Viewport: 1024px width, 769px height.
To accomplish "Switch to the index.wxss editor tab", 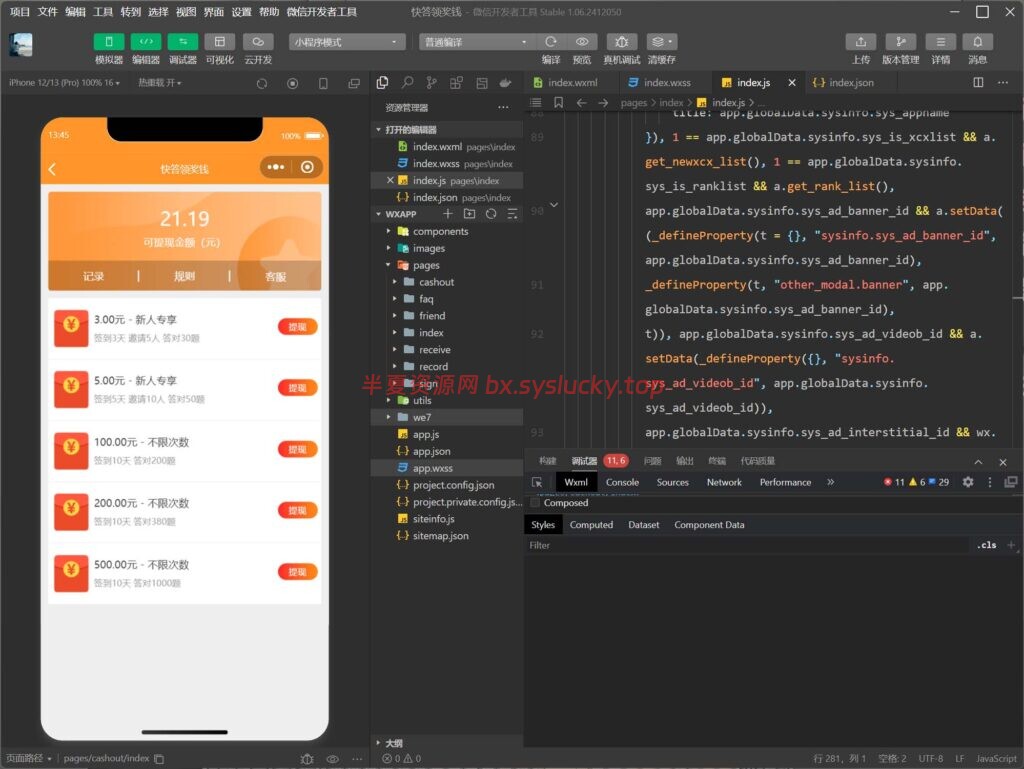I will pos(660,83).
